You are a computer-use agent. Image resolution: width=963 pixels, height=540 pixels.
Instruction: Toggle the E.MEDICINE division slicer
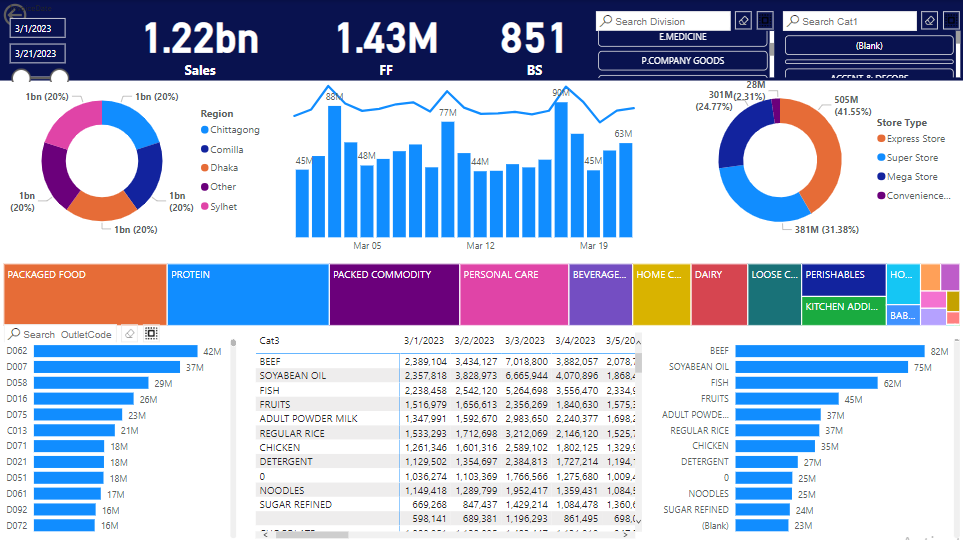pos(682,37)
